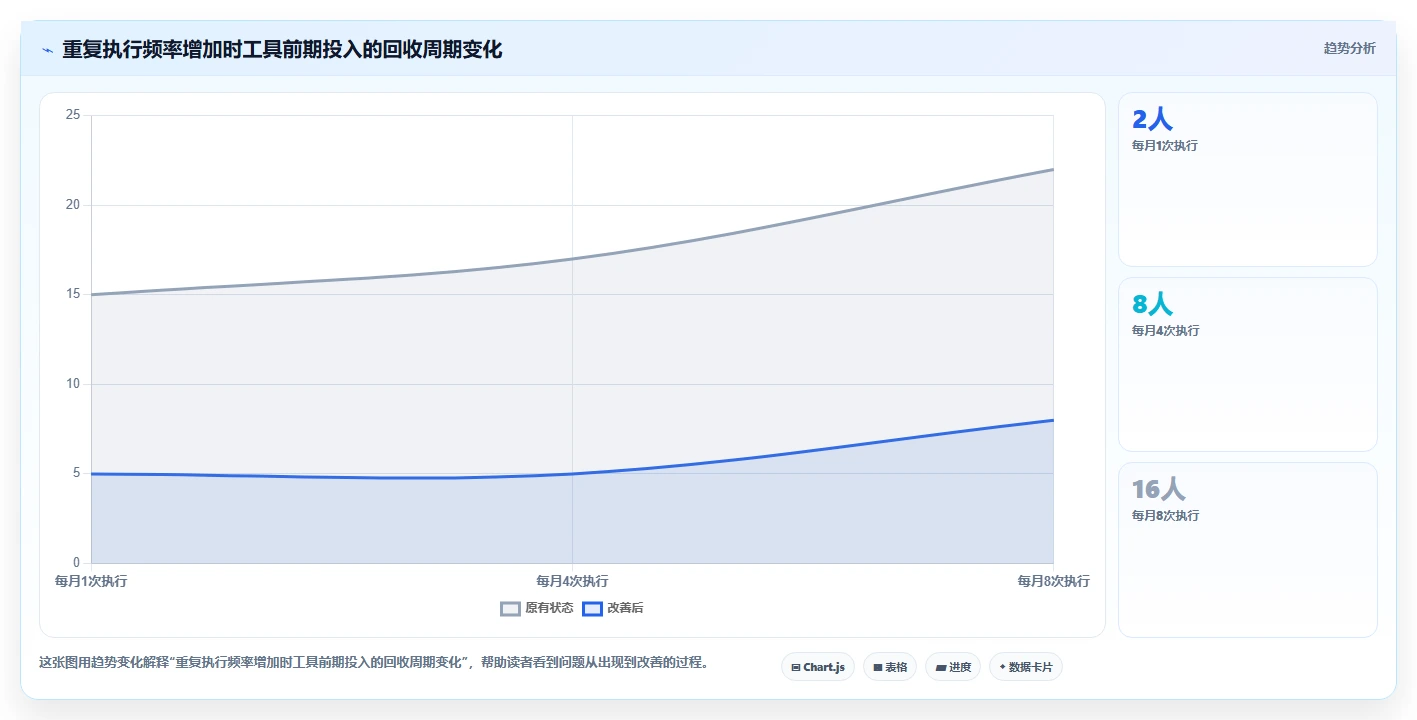Viewport: 1417px width, 720px height.
Task: Select the 数据卡片 tag
Action: point(1026,667)
